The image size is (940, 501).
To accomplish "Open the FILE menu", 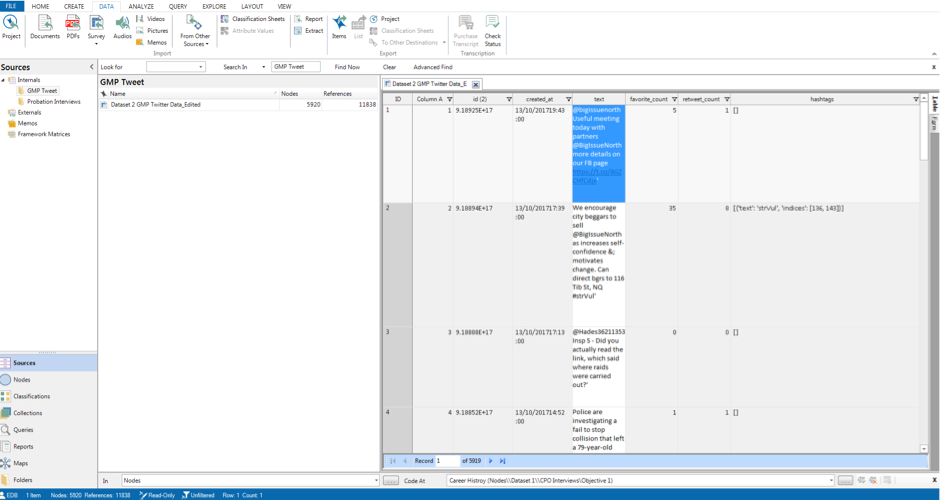I will coord(12,6).
